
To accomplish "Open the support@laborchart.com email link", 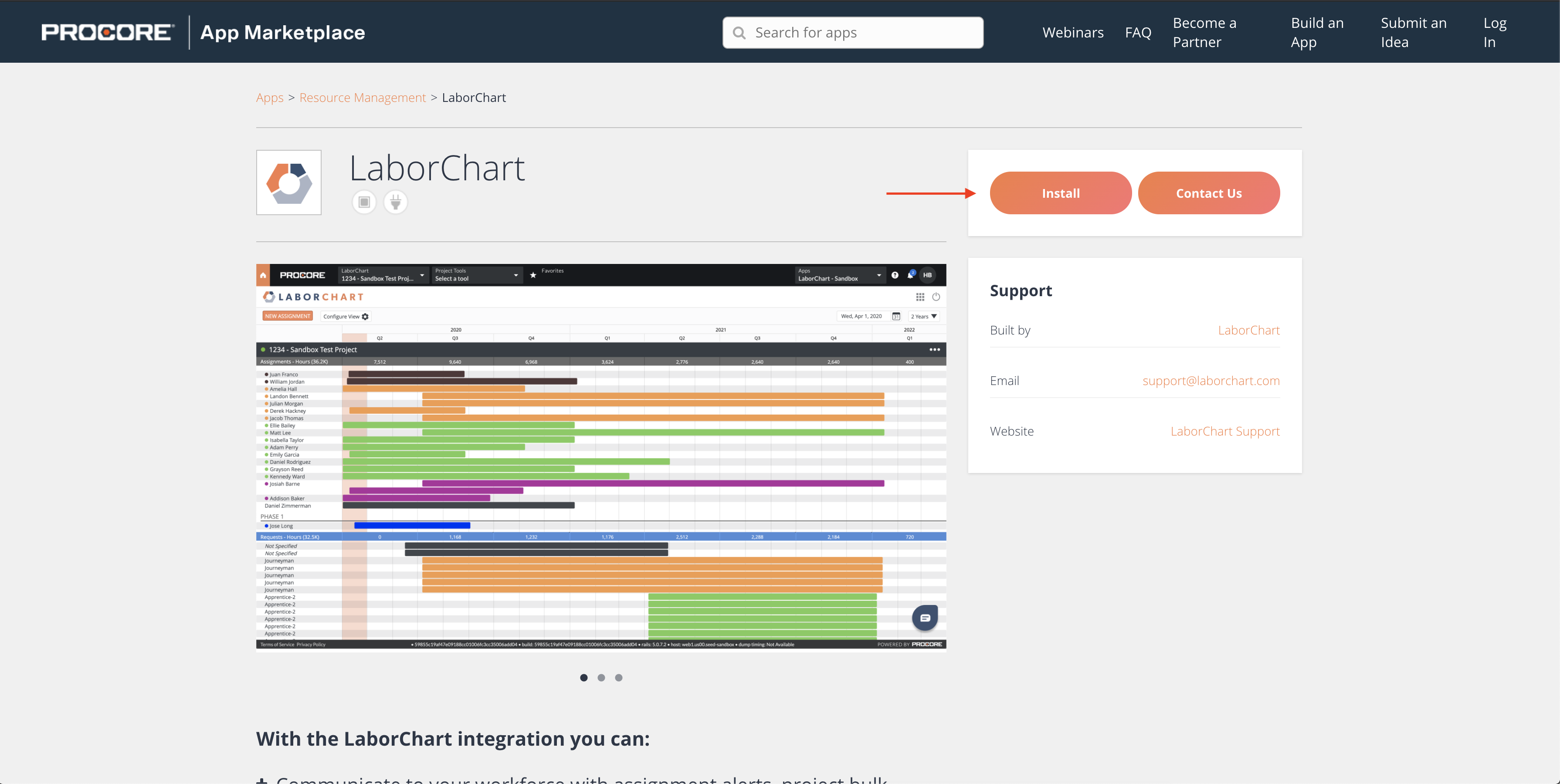I will (1211, 380).
